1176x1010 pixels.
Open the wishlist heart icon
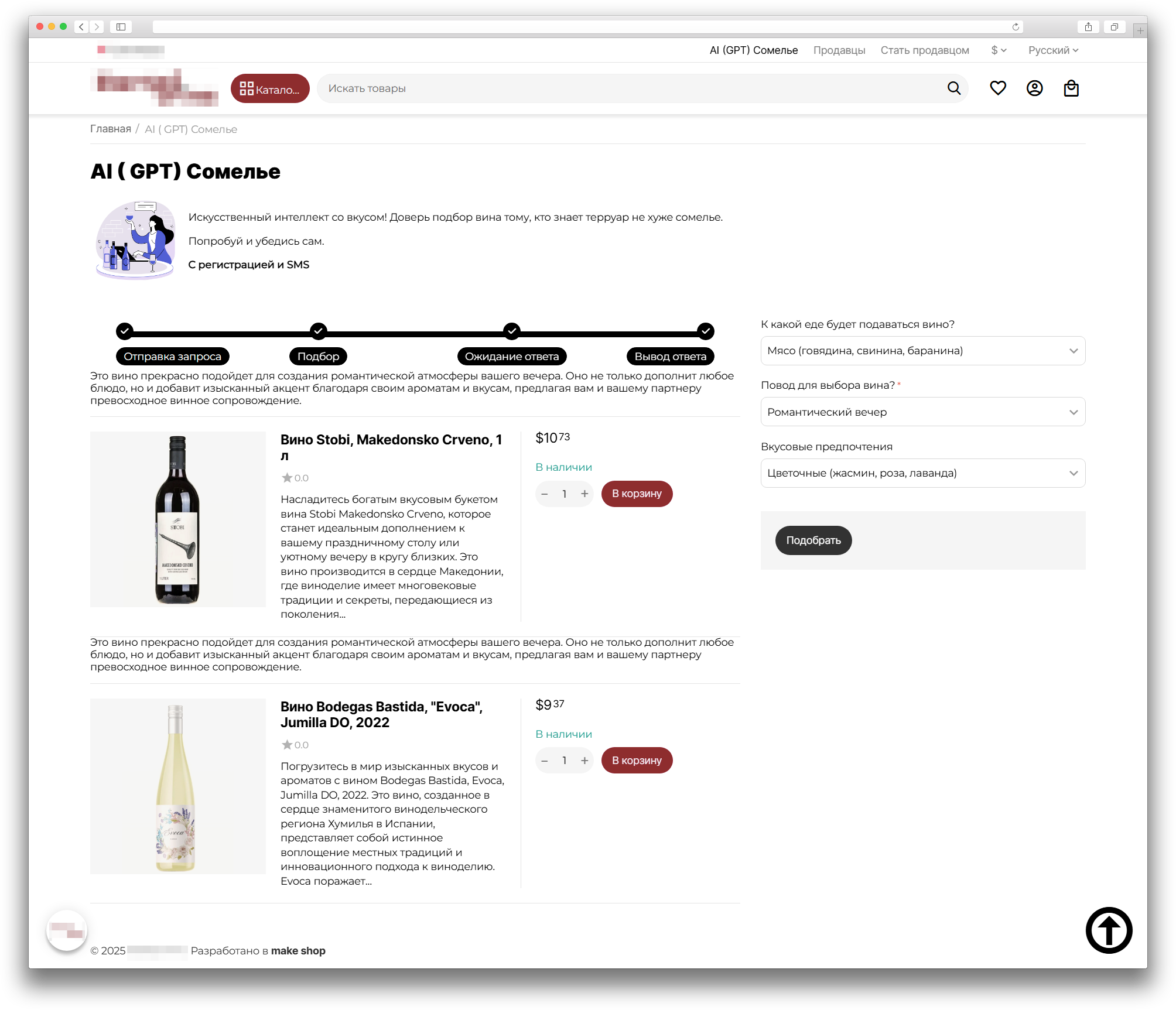coord(998,88)
